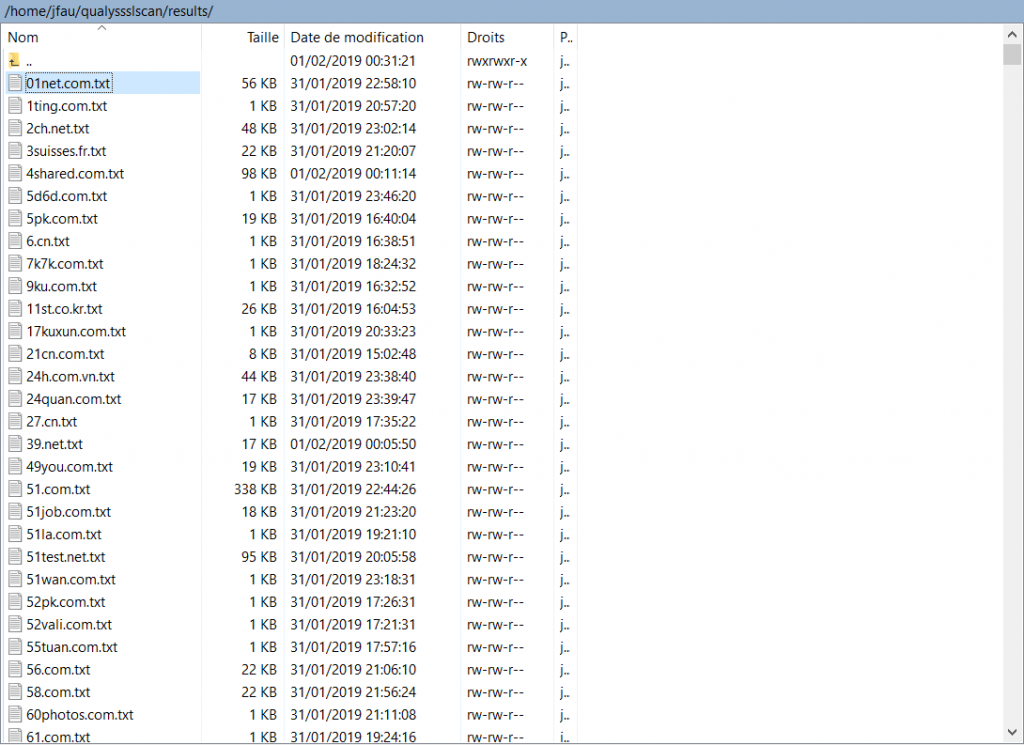This screenshot has height=745, width=1024.
Task: Click the remote path /home/jfau/qualyssslscan/results/
Action: pyautogui.click(x=110, y=10)
